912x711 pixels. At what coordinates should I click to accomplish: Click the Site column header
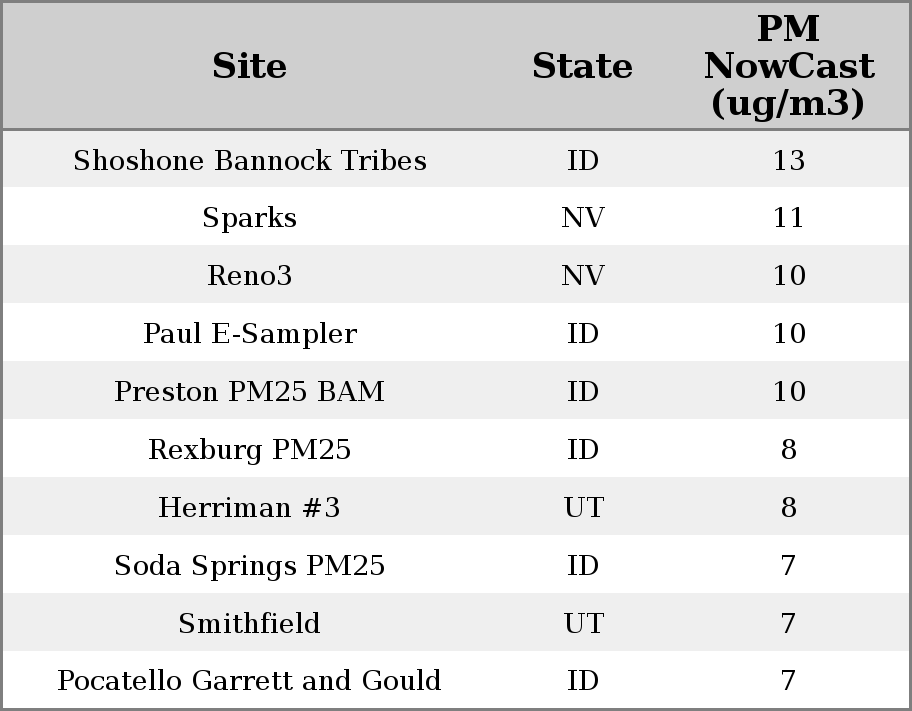pos(249,66)
